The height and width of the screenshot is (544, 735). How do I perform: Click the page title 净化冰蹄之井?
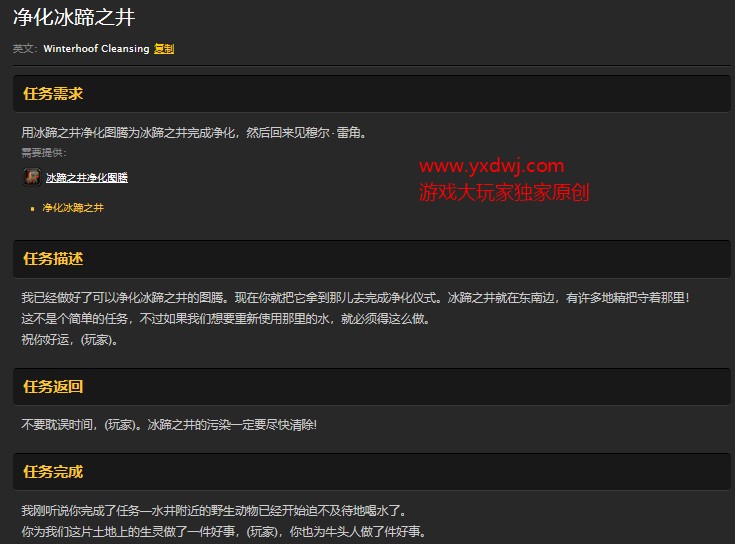[73, 17]
